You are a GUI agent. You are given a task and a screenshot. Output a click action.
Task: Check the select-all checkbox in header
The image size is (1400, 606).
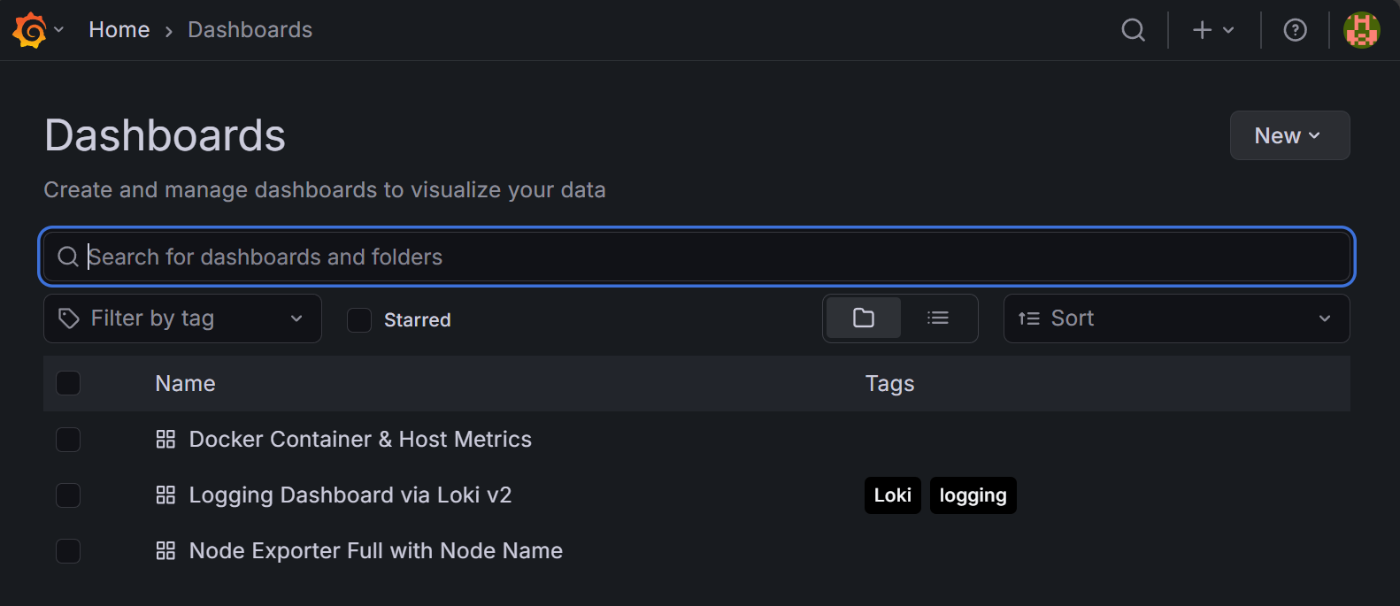pos(68,383)
